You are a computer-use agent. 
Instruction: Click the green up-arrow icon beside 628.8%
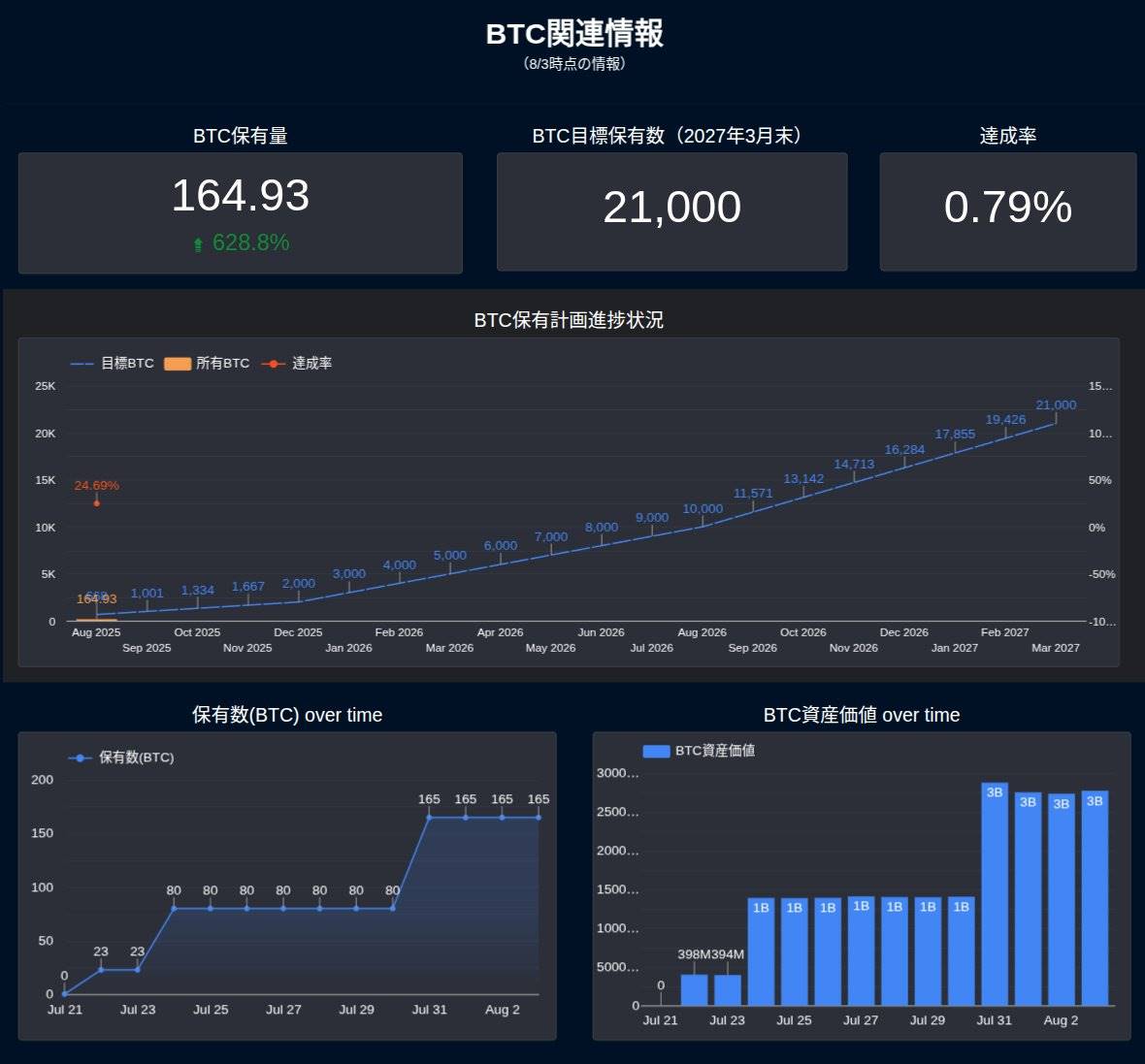click(x=198, y=243)
